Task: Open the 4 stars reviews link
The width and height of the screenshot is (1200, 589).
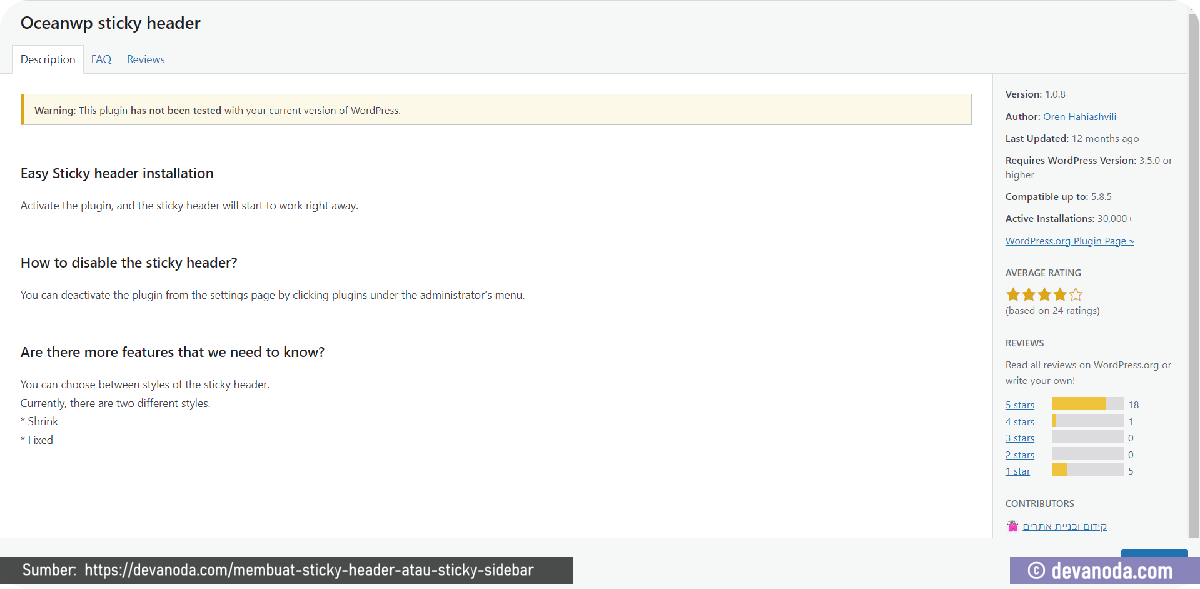Action: pos(1020,422)
